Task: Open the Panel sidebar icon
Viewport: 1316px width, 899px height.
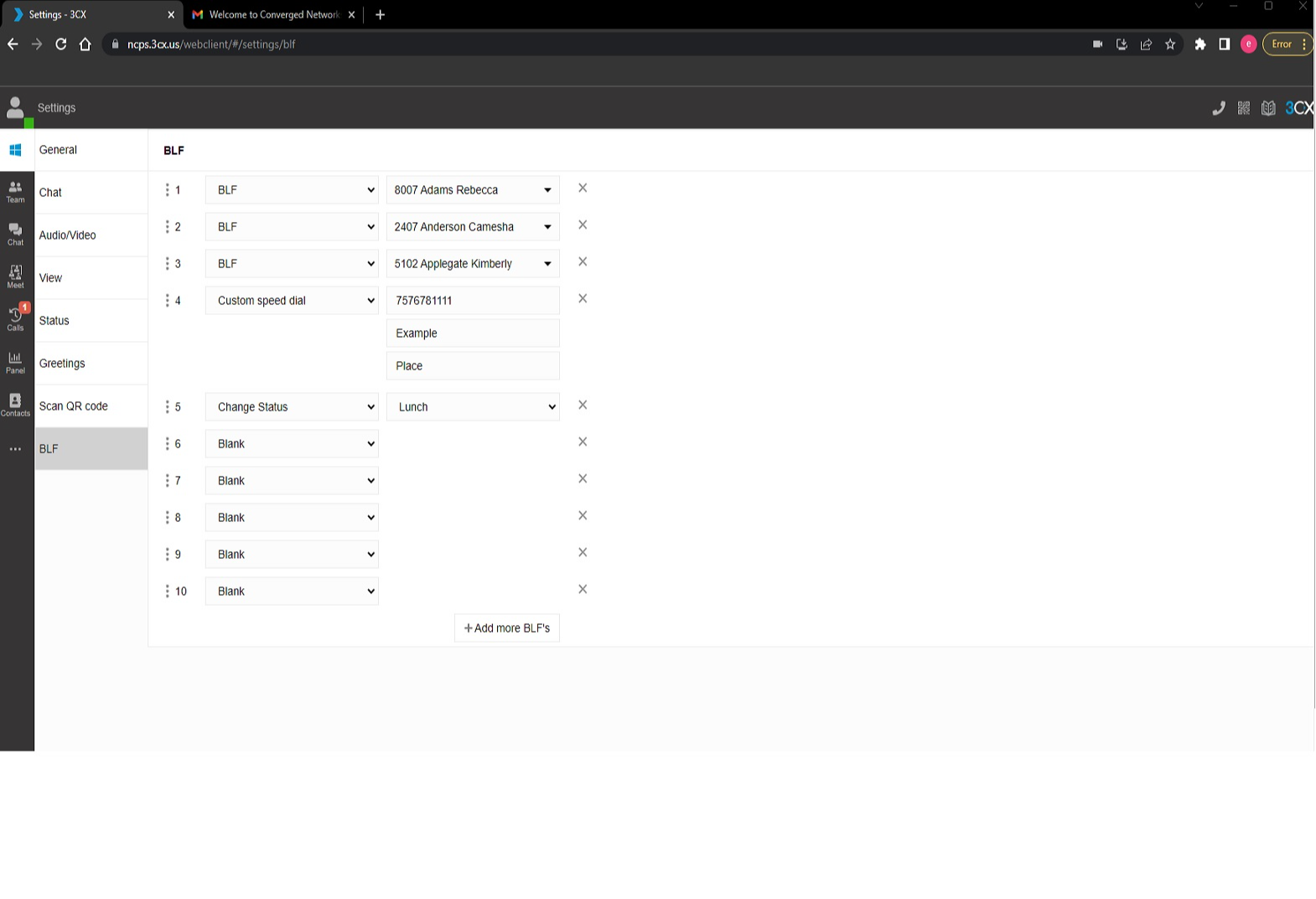Action: pos(15,363)
